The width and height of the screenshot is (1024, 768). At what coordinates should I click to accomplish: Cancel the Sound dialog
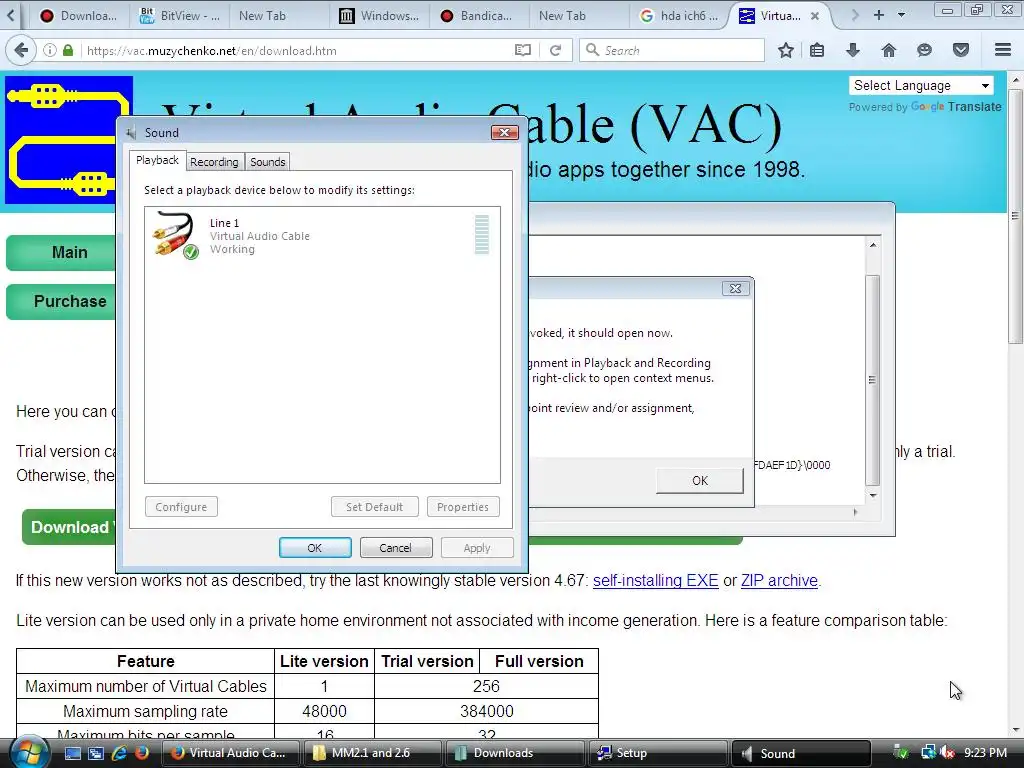point(396,547)
